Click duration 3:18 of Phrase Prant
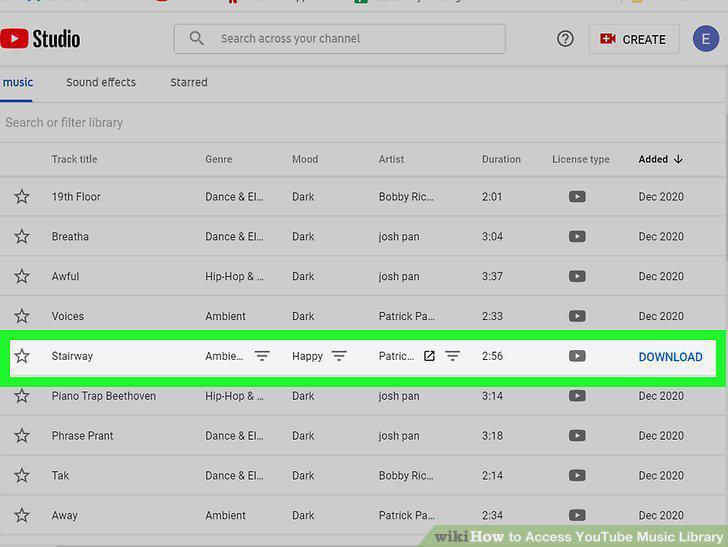The image size is (728, 547). coord(492,436)
